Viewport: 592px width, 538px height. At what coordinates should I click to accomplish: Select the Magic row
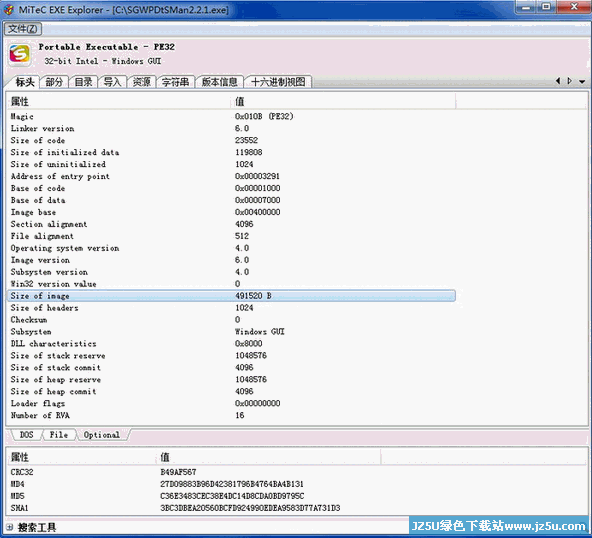(x=231, y=117)
